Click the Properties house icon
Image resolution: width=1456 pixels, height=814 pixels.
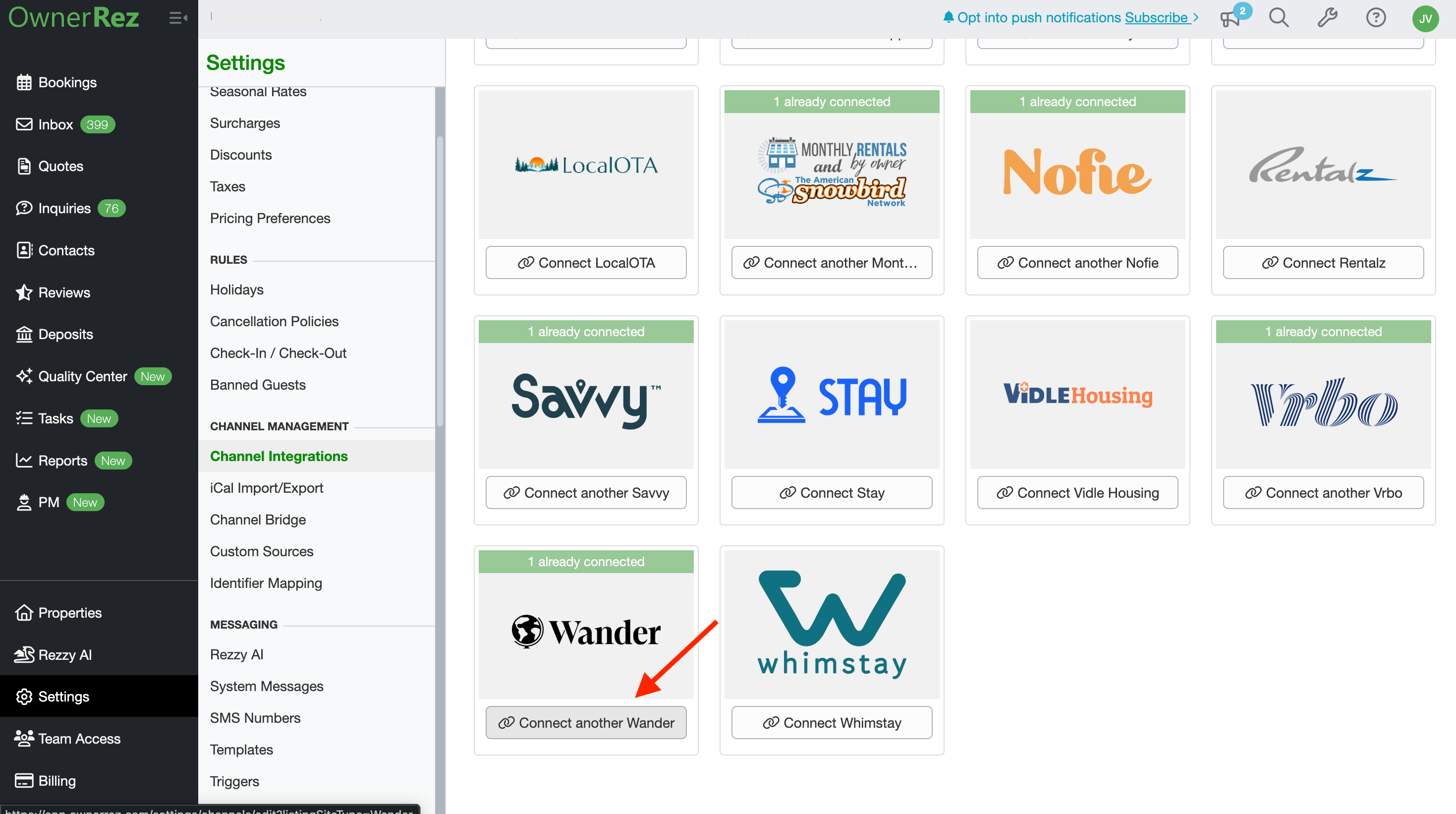tap(24, 613)
